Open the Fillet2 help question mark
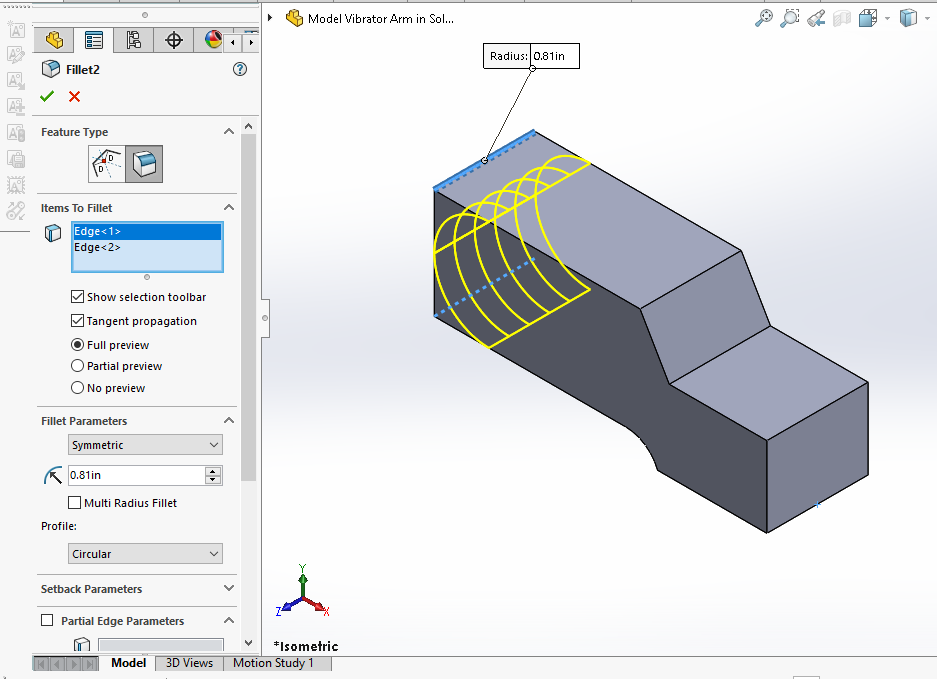This screenshot has height=679, width=937. coord(239,69)
